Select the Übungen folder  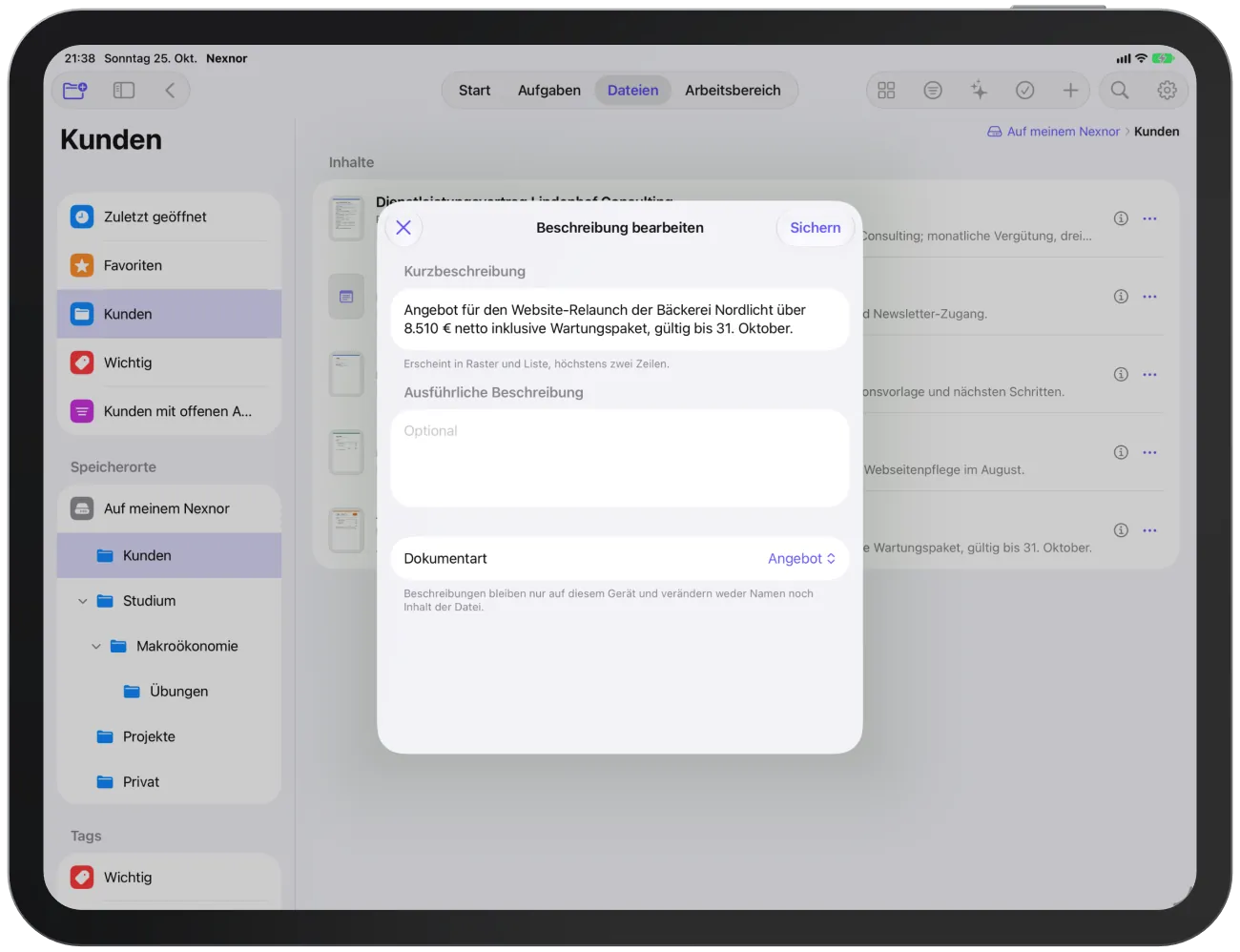point(169,692)
